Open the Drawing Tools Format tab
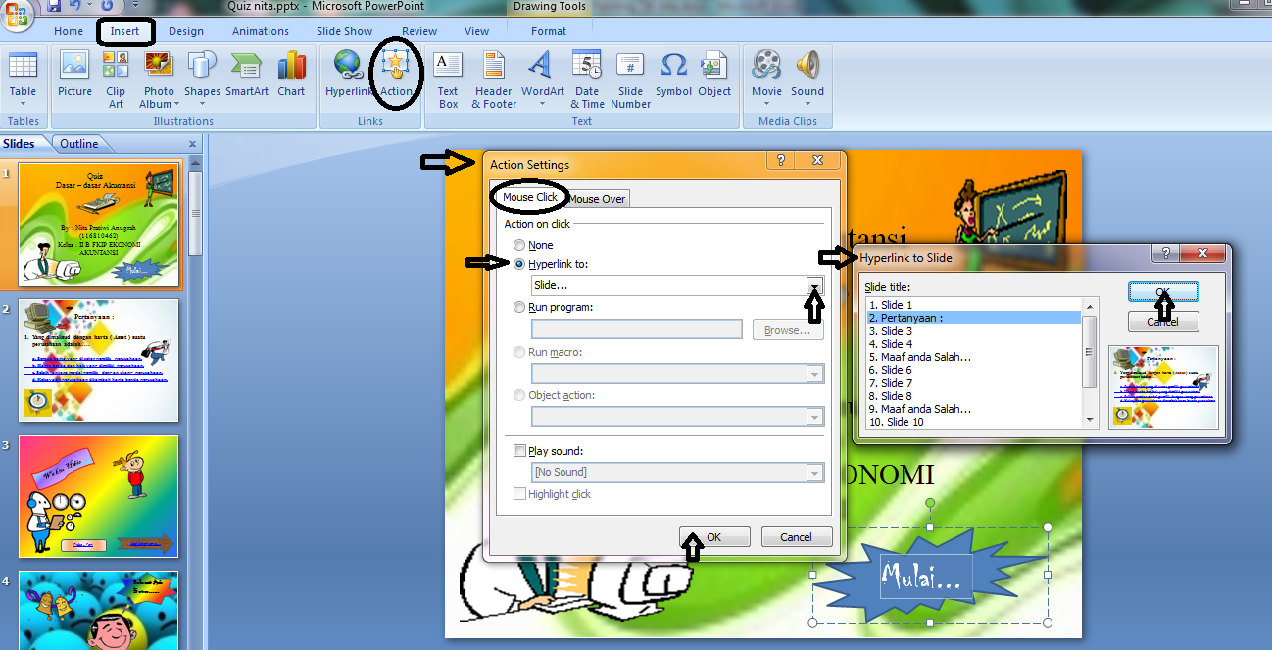 [548, 31]
